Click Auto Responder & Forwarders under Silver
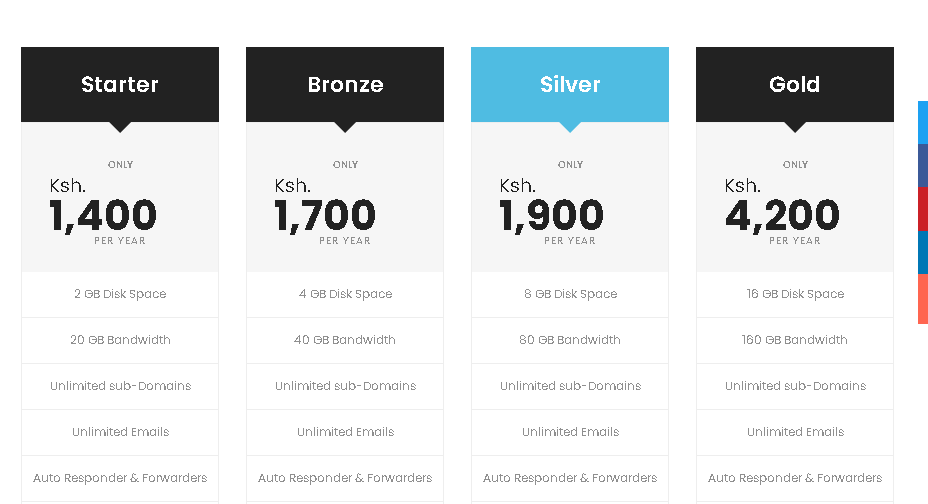 pos(570,478)
